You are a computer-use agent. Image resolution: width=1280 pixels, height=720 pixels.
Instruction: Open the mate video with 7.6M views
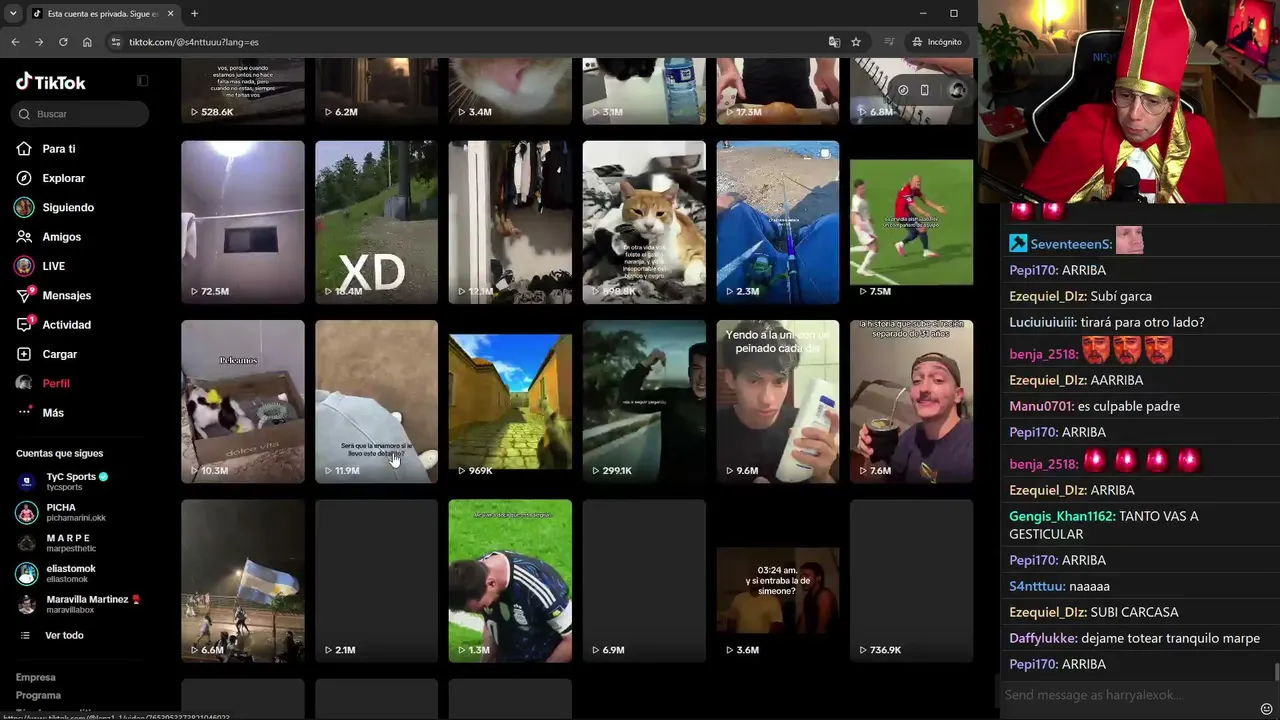(x=911, y=401)
